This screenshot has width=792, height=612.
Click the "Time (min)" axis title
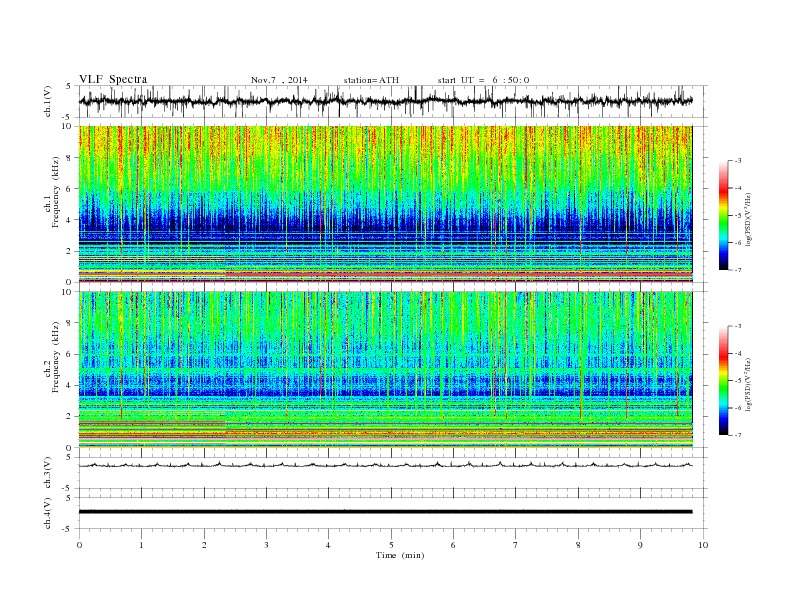click(400, 555)
